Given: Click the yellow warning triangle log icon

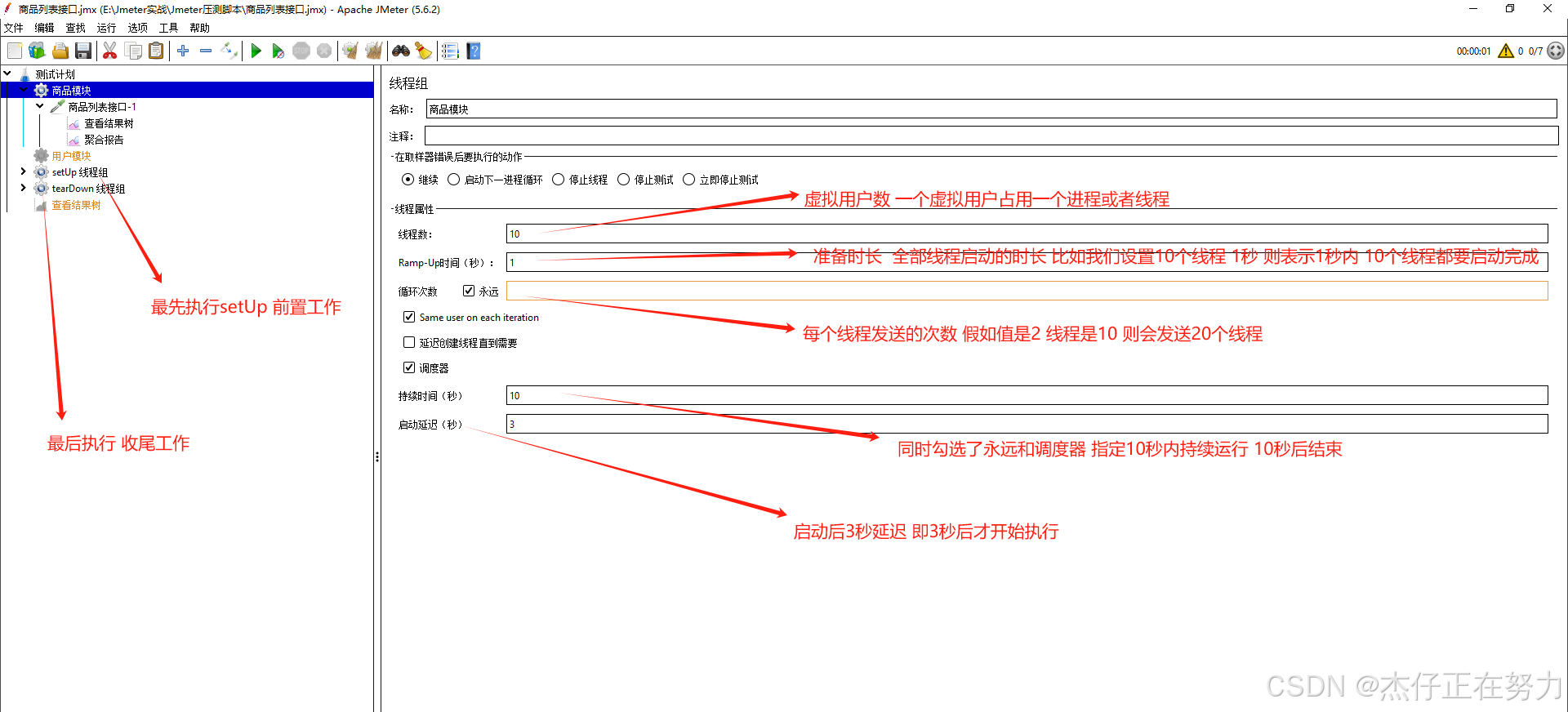Looking at the screenshot, I should click(x=1506, y=51).
